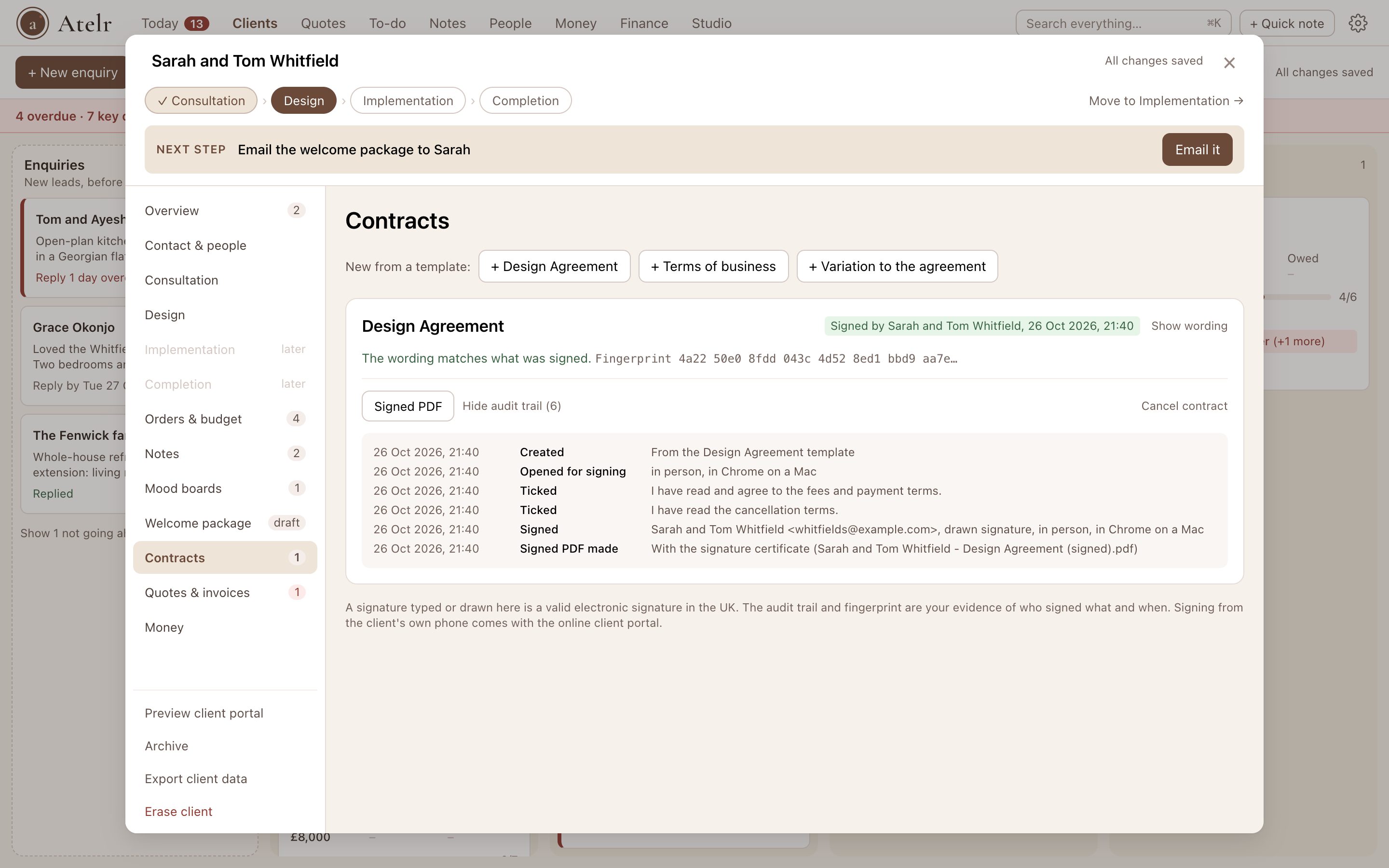1389x868 pixels.
Task: Open Contact & people section
Action: [225, 245]
